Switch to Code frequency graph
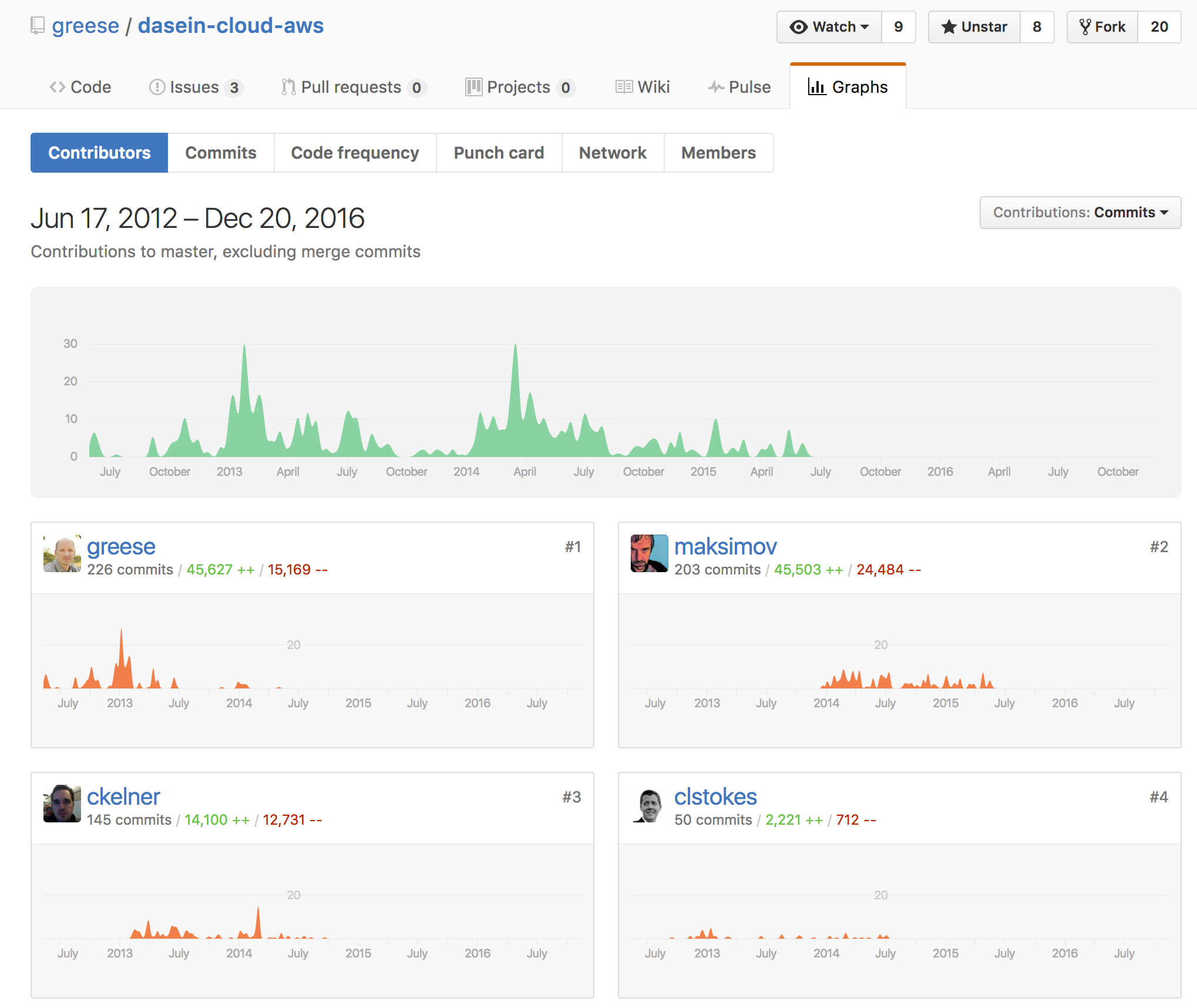This screenshot has width=1197, height=1008. tap(355, 153)
